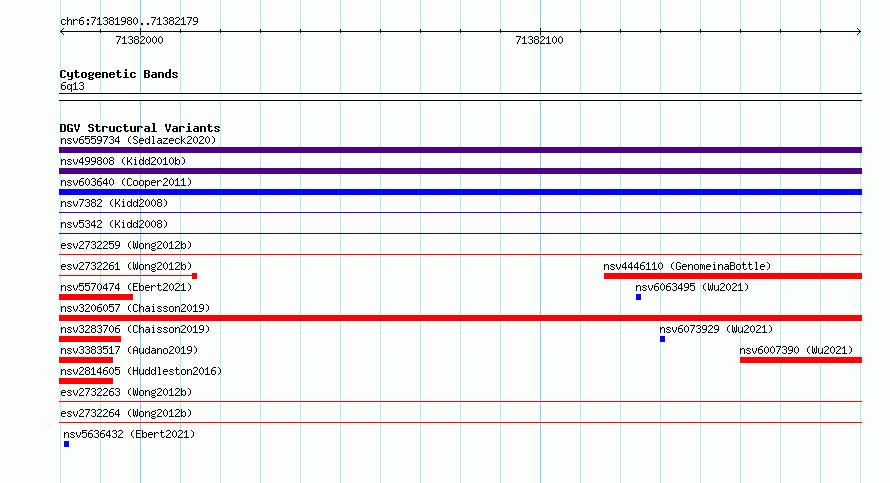Click nsv5570474 (Ebert2021) label

(x=126, y=287)
